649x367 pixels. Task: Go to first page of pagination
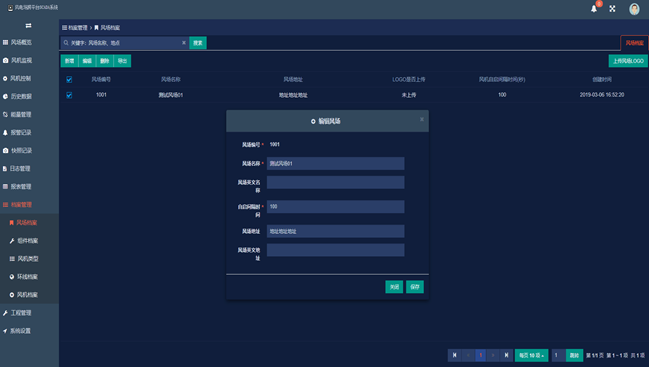[x=454, y=355]
